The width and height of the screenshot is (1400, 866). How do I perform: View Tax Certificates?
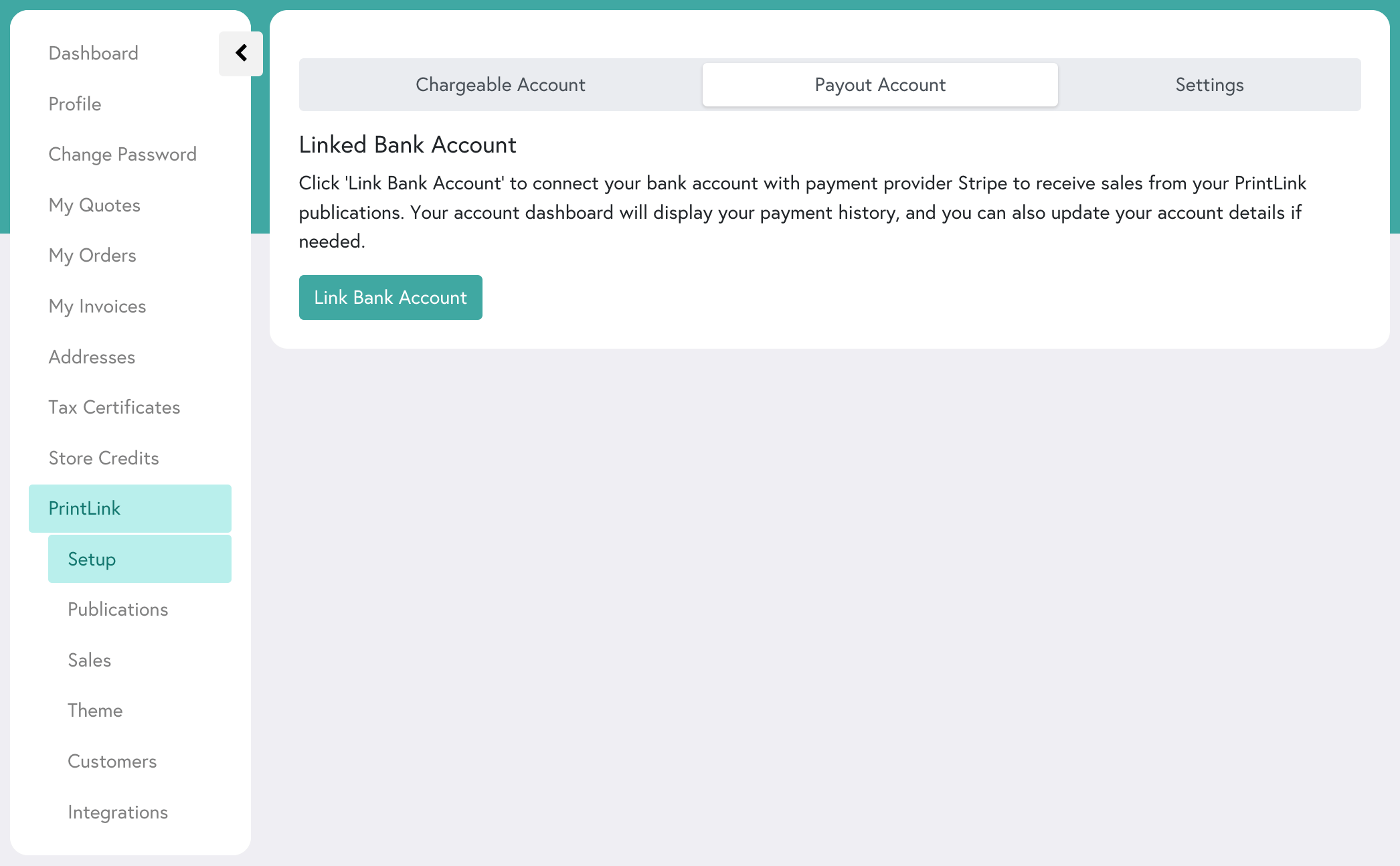(114, 407)
